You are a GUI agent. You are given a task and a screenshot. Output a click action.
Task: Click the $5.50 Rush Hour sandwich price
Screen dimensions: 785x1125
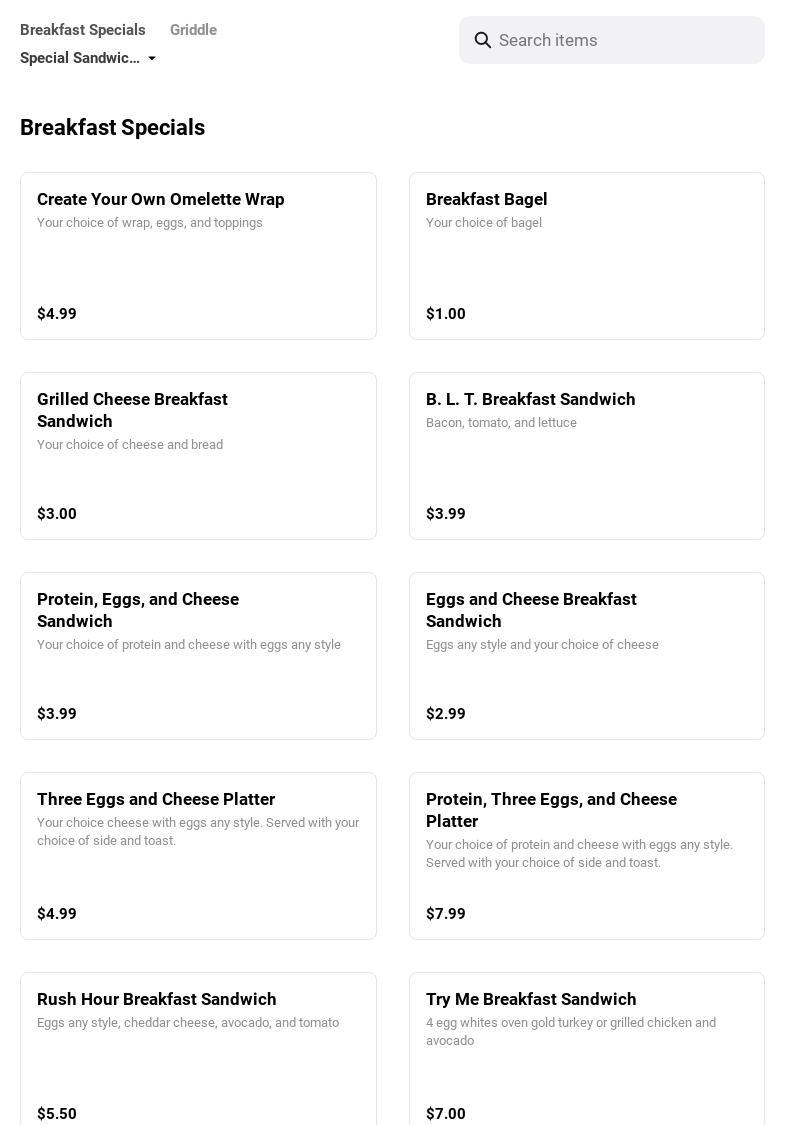[x=57, y=1113]
